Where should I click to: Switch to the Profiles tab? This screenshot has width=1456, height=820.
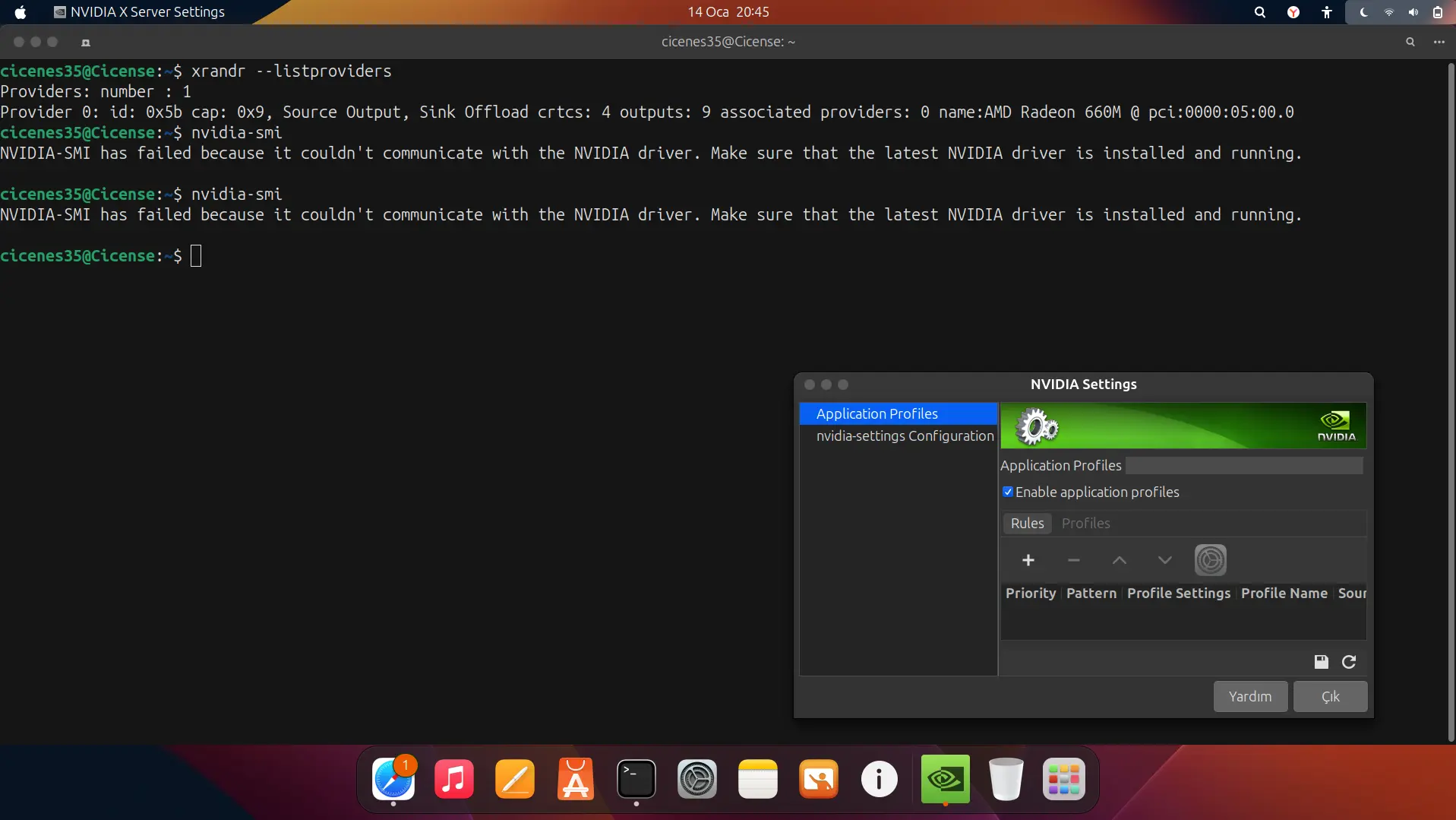(x=1085, y=523)
